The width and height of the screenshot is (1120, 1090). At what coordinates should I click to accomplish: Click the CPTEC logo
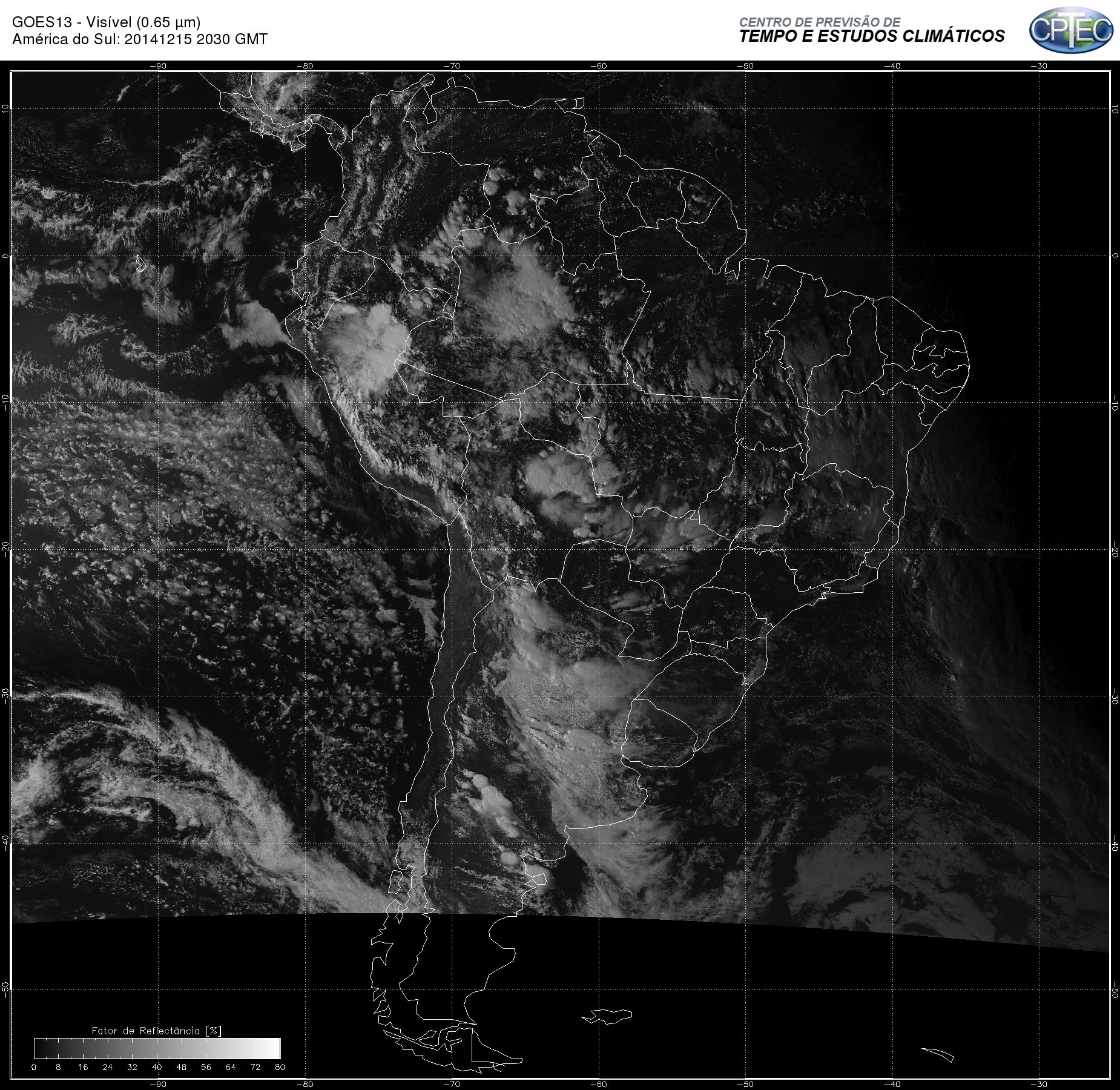coord(1071,29)
